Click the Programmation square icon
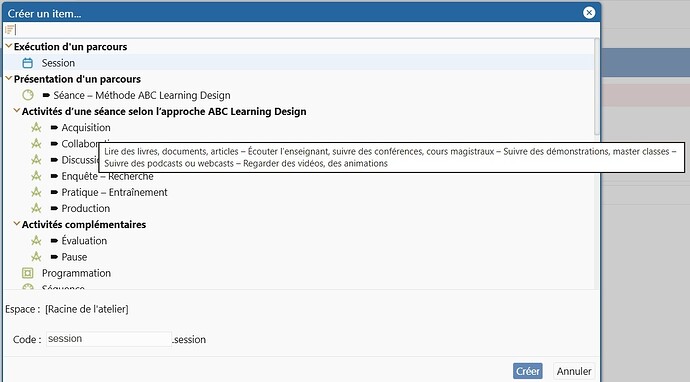 (x=28, y=273)
